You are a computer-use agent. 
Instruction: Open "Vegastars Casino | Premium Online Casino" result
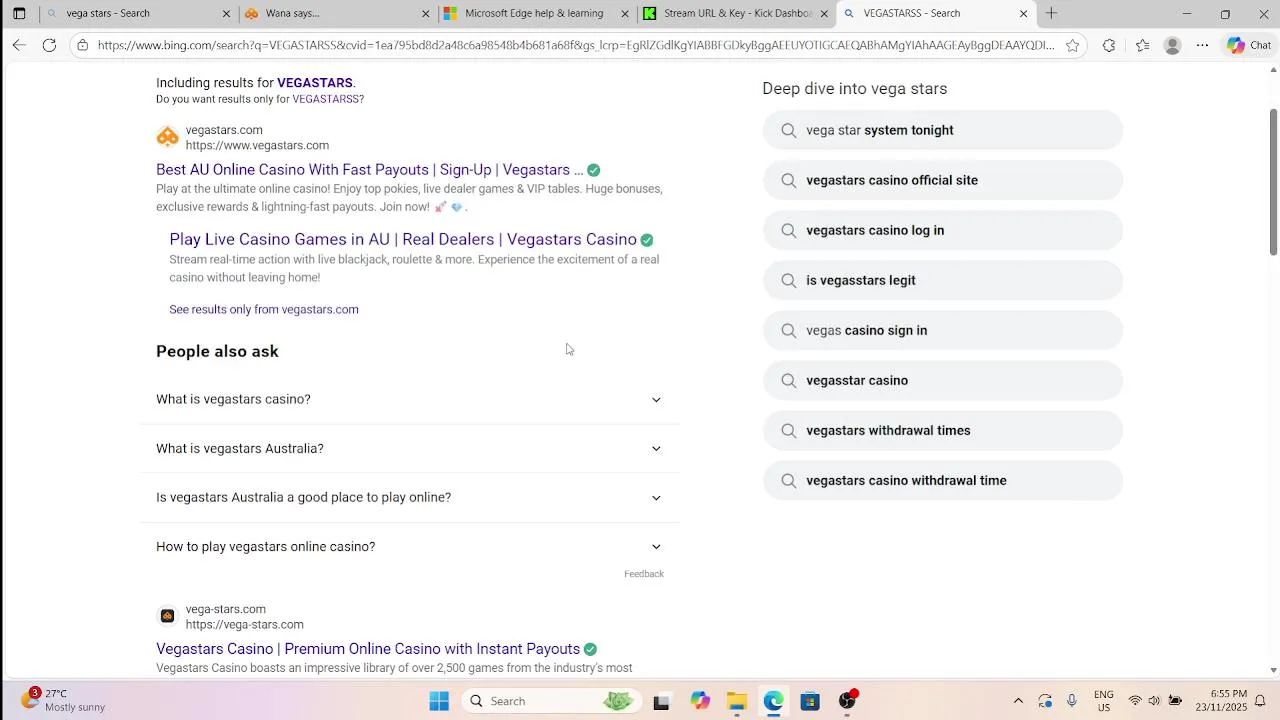pos(368,649)
